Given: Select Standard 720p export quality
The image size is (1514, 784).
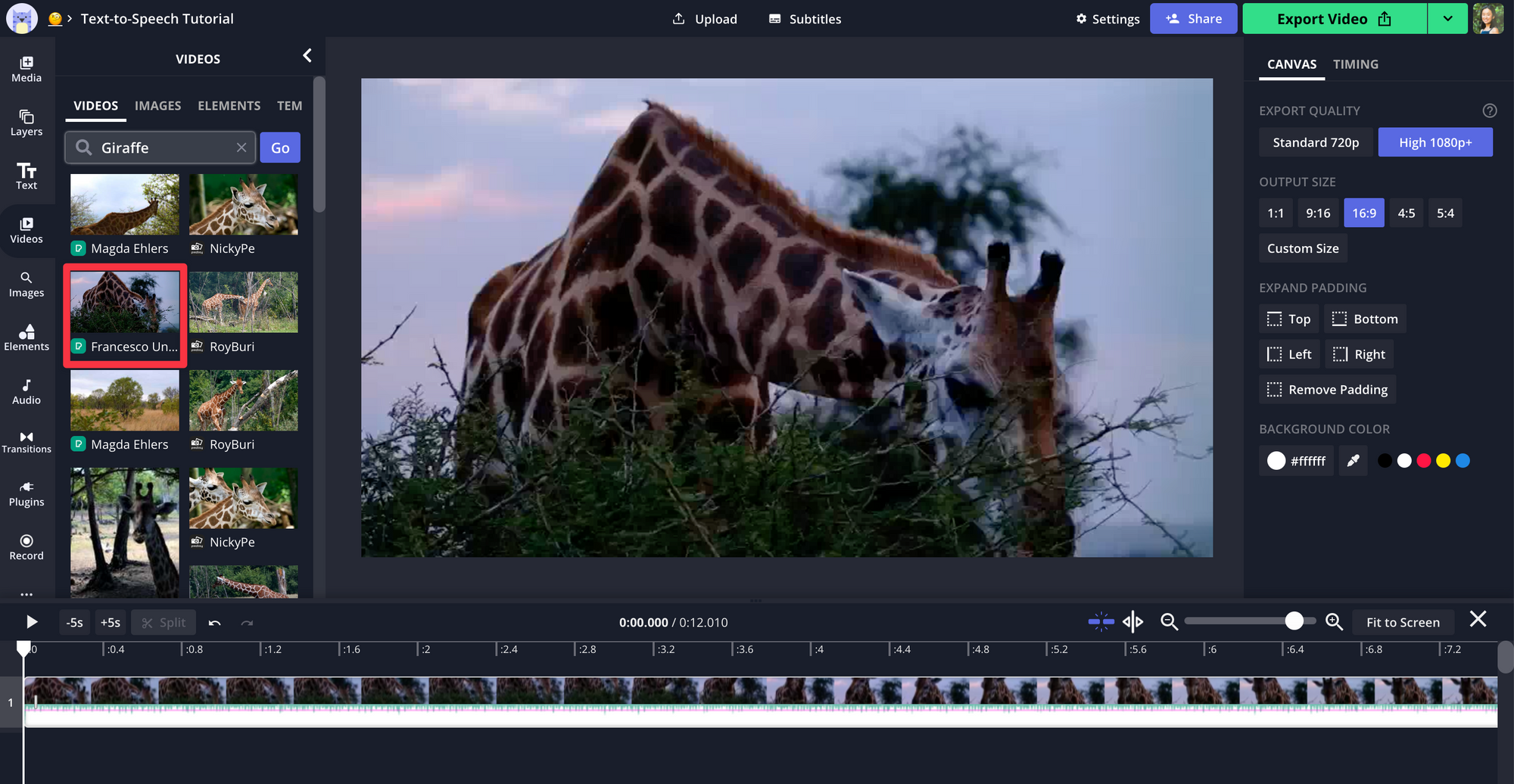Looking at the screenshot, I should 1315,142.
